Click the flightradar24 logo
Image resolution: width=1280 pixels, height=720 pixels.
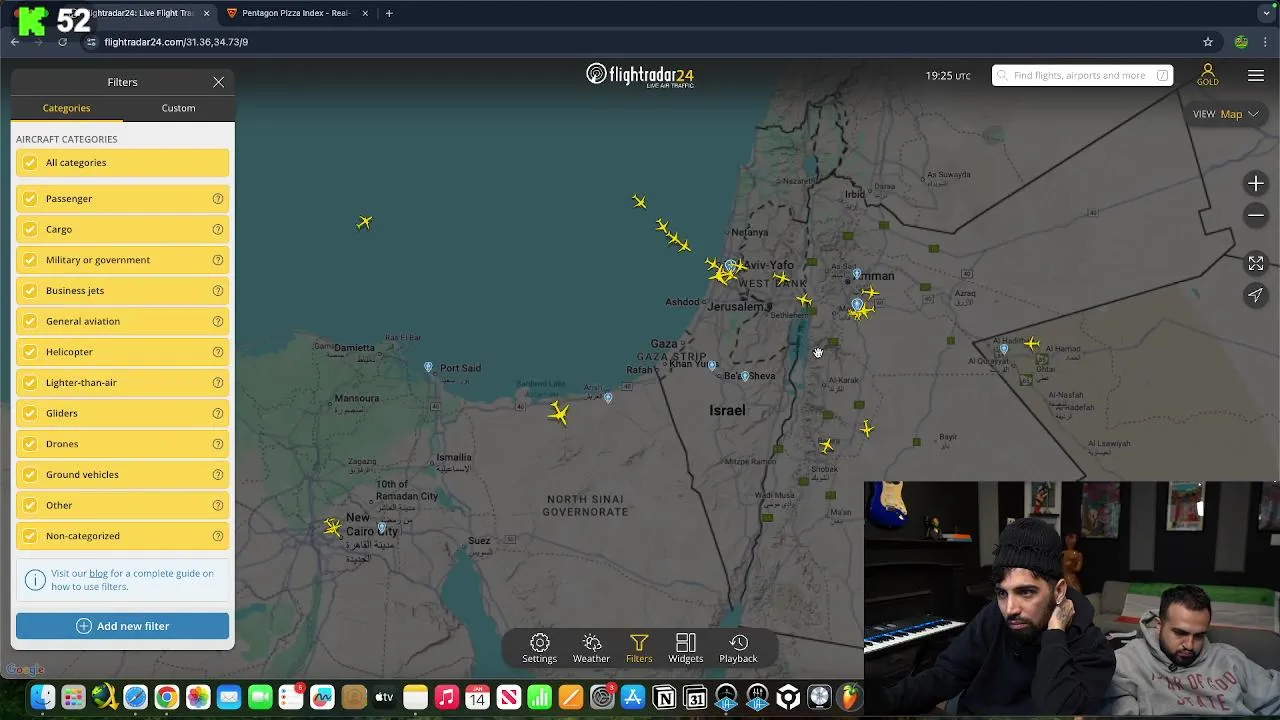tap(640, 75)
